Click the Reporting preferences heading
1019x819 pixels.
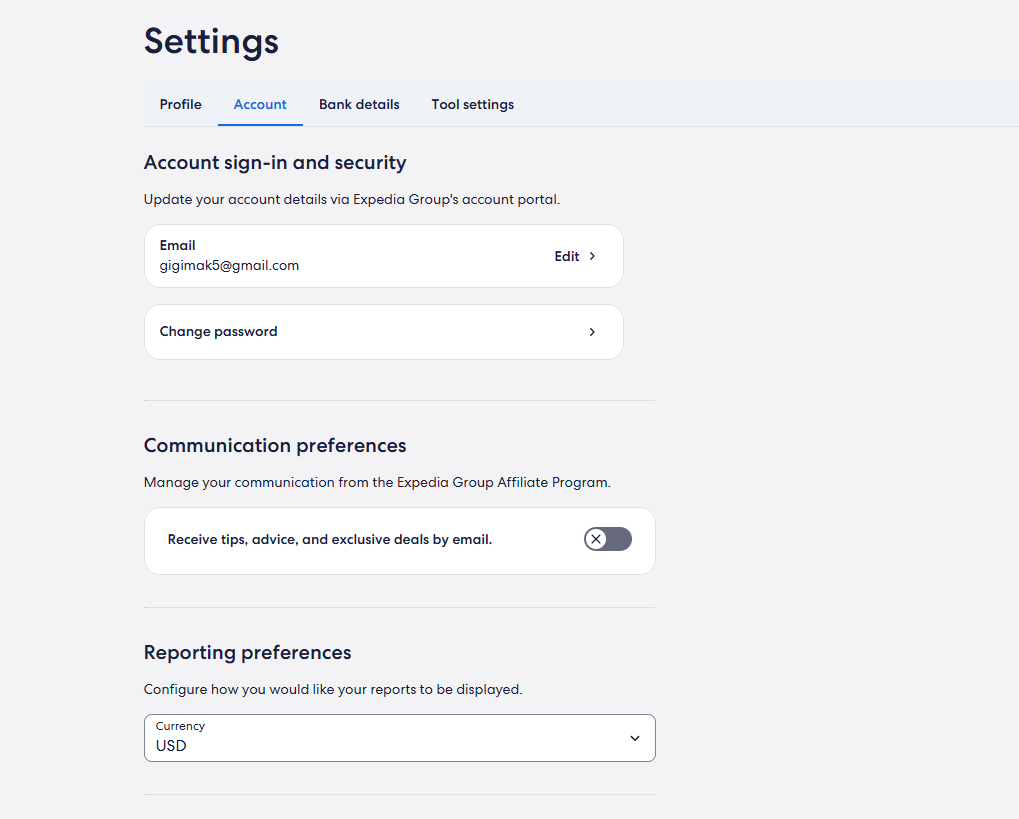(247, 653)
